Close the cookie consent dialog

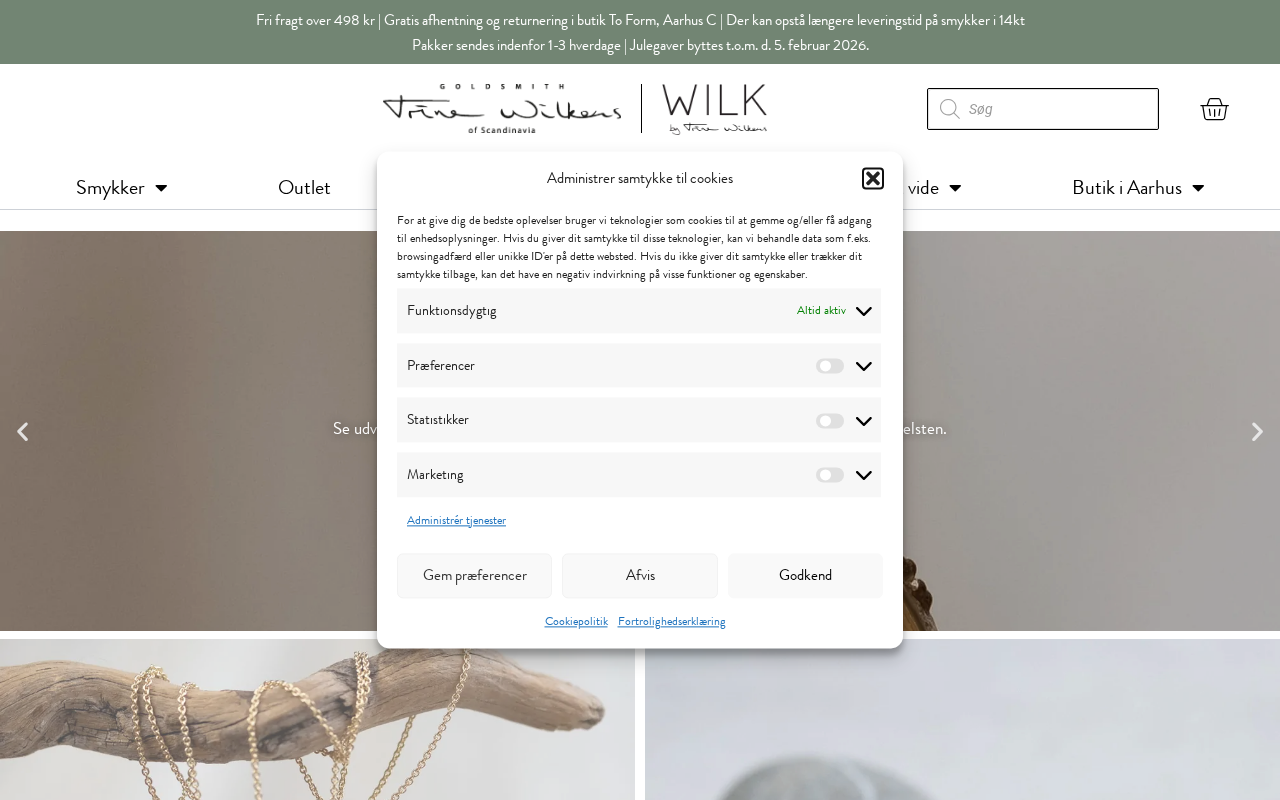(x=873, y=178)
